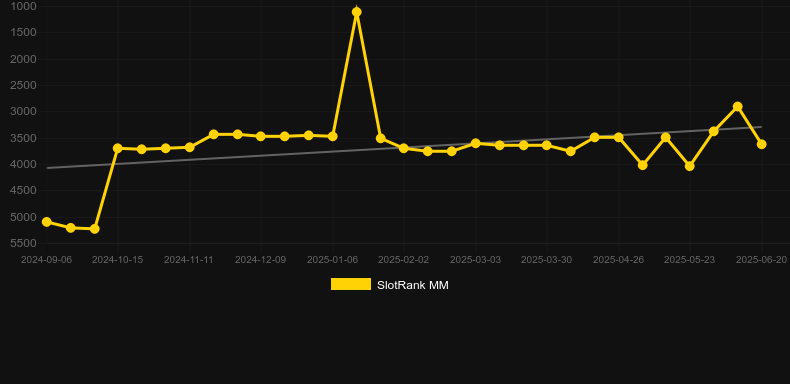
Task: Click the data point above 2025-03-03
Action: pyautogui.click(x=476, y=144)
